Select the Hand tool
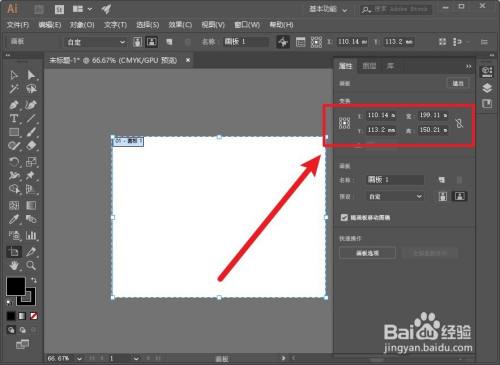Viewport: 500px width, 365px height. [x=14, y=265]
